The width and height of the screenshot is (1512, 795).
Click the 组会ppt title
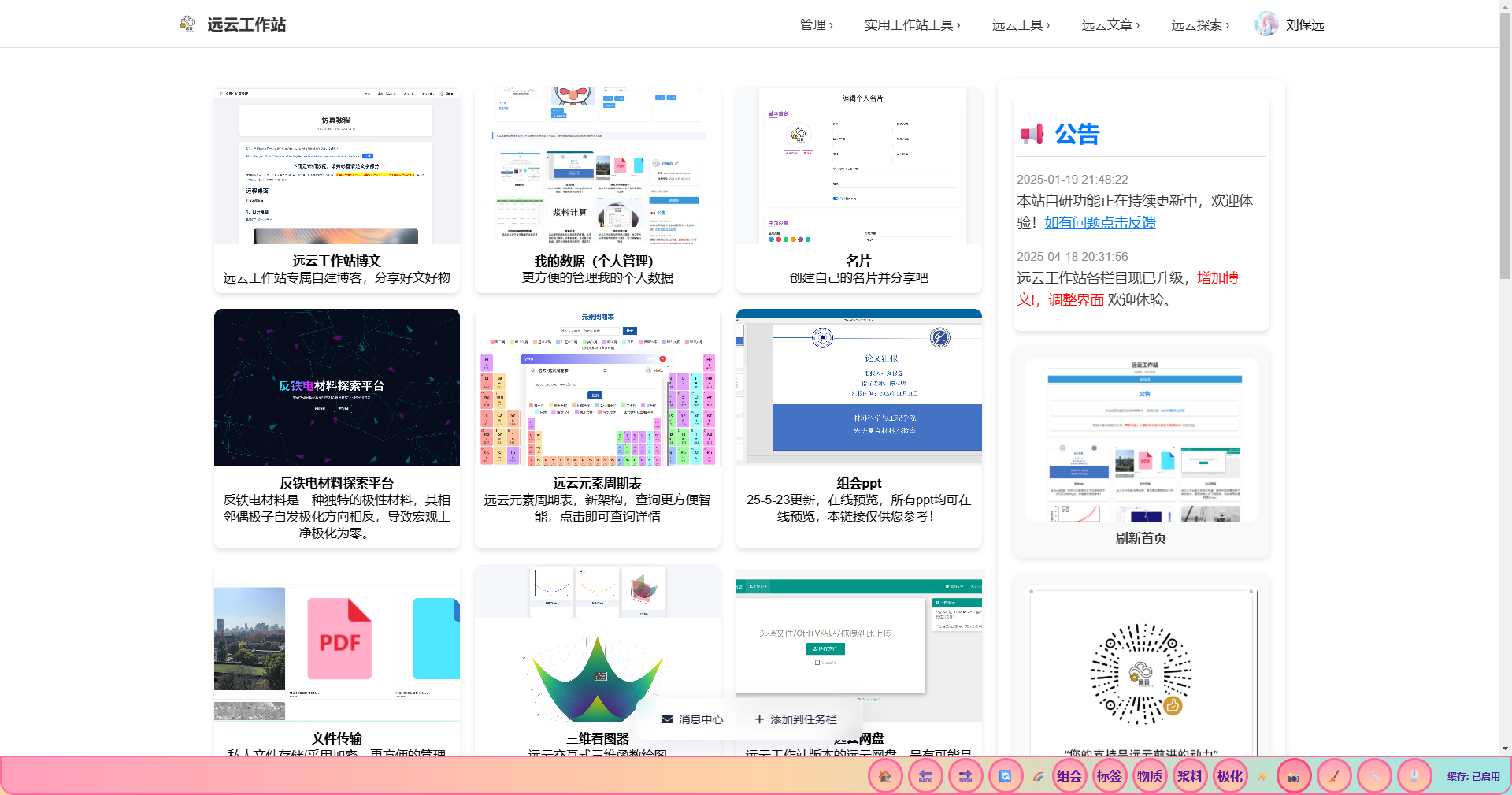(859, 483)
